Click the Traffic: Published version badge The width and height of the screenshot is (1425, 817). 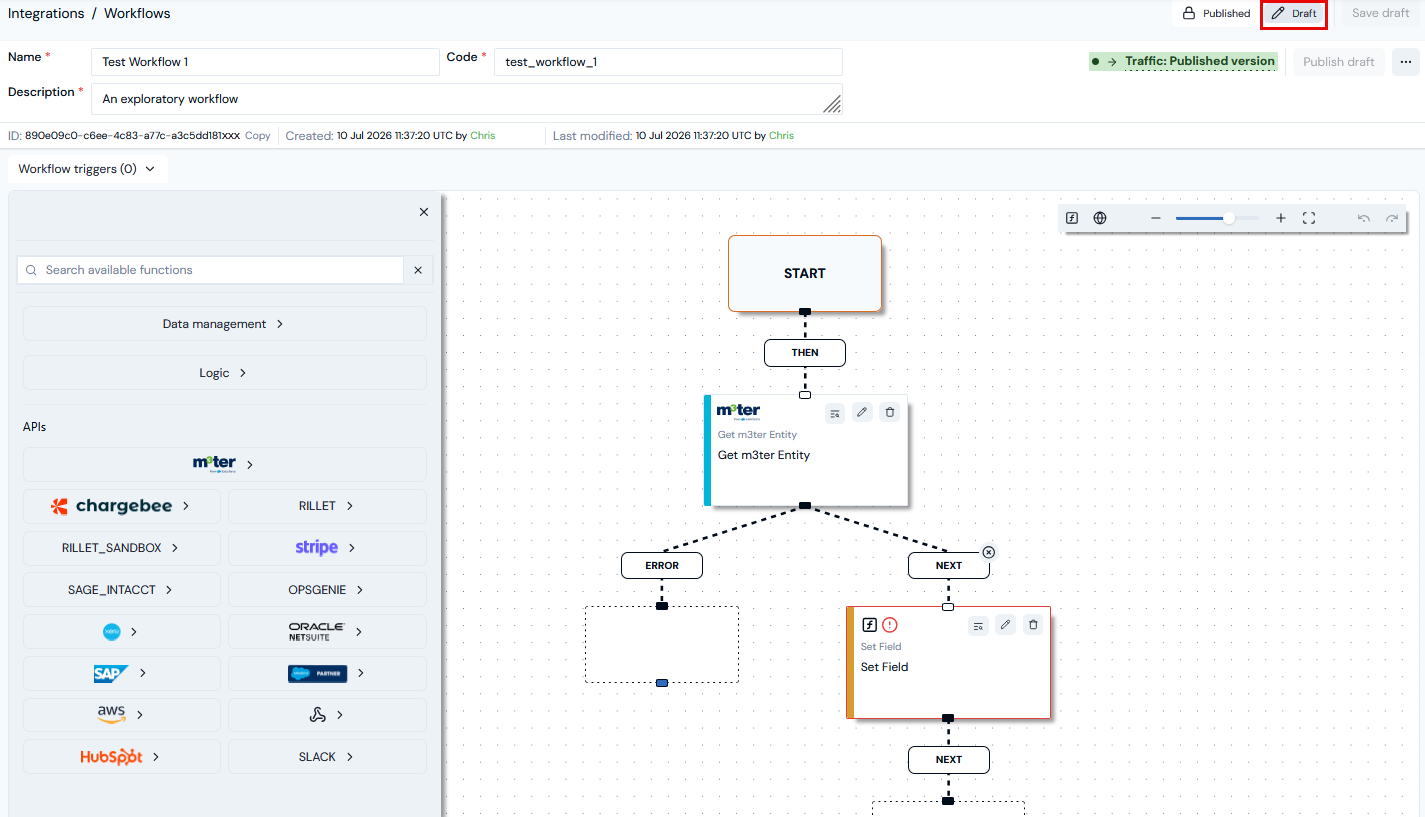click(x=1184, y=61)
